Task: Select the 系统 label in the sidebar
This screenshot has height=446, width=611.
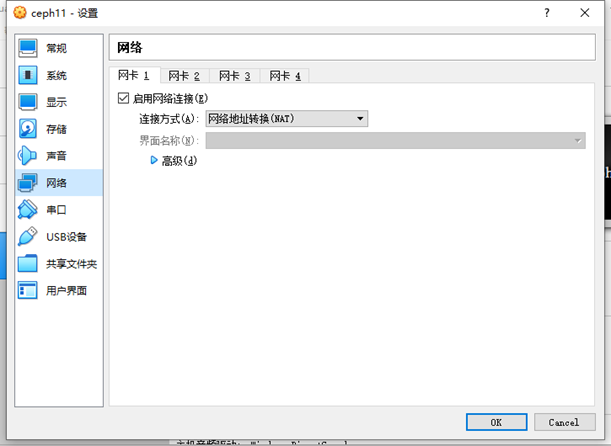Action: click(x=57, y=75)
